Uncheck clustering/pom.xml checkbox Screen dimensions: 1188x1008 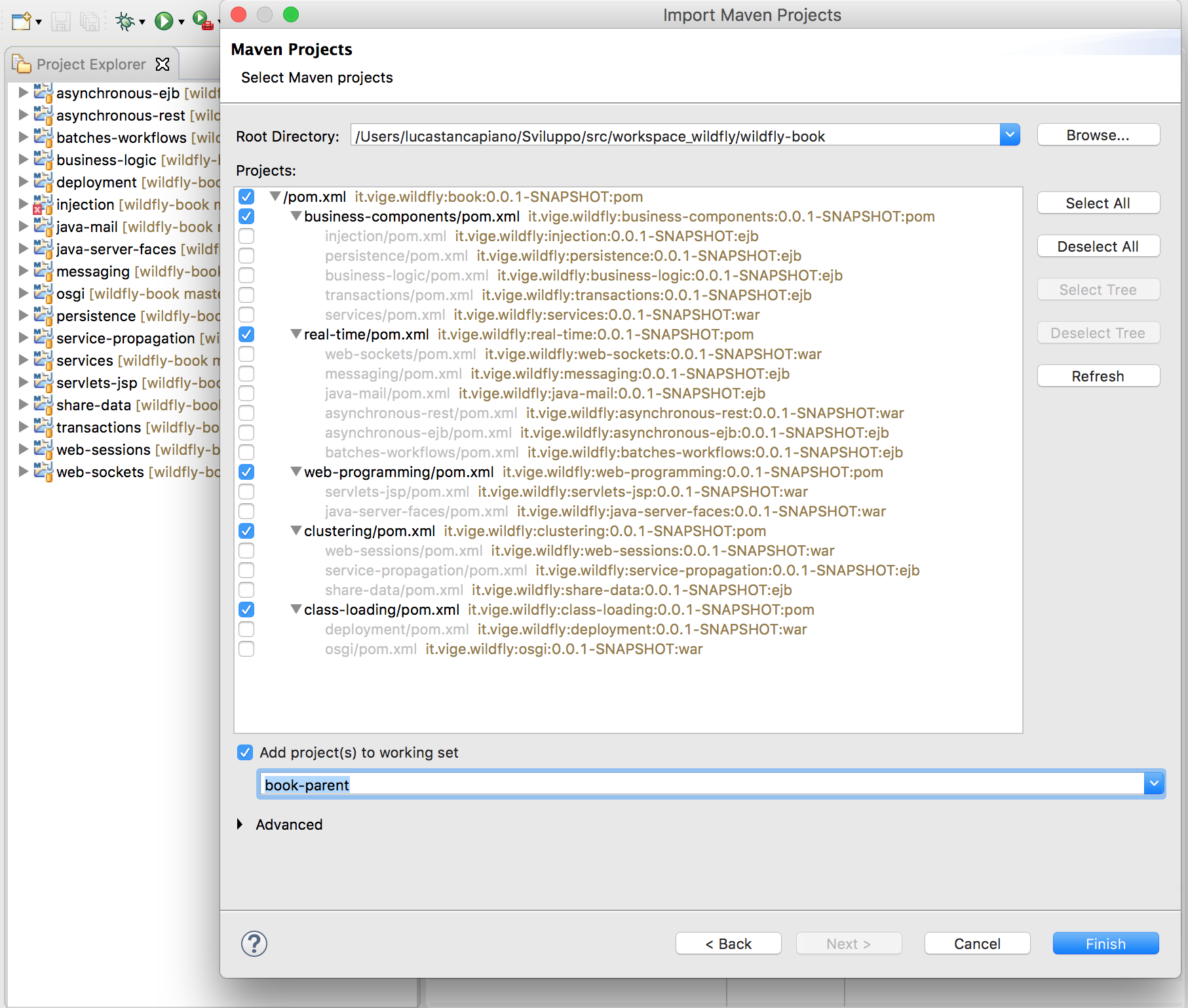click(x=246, y=531)
